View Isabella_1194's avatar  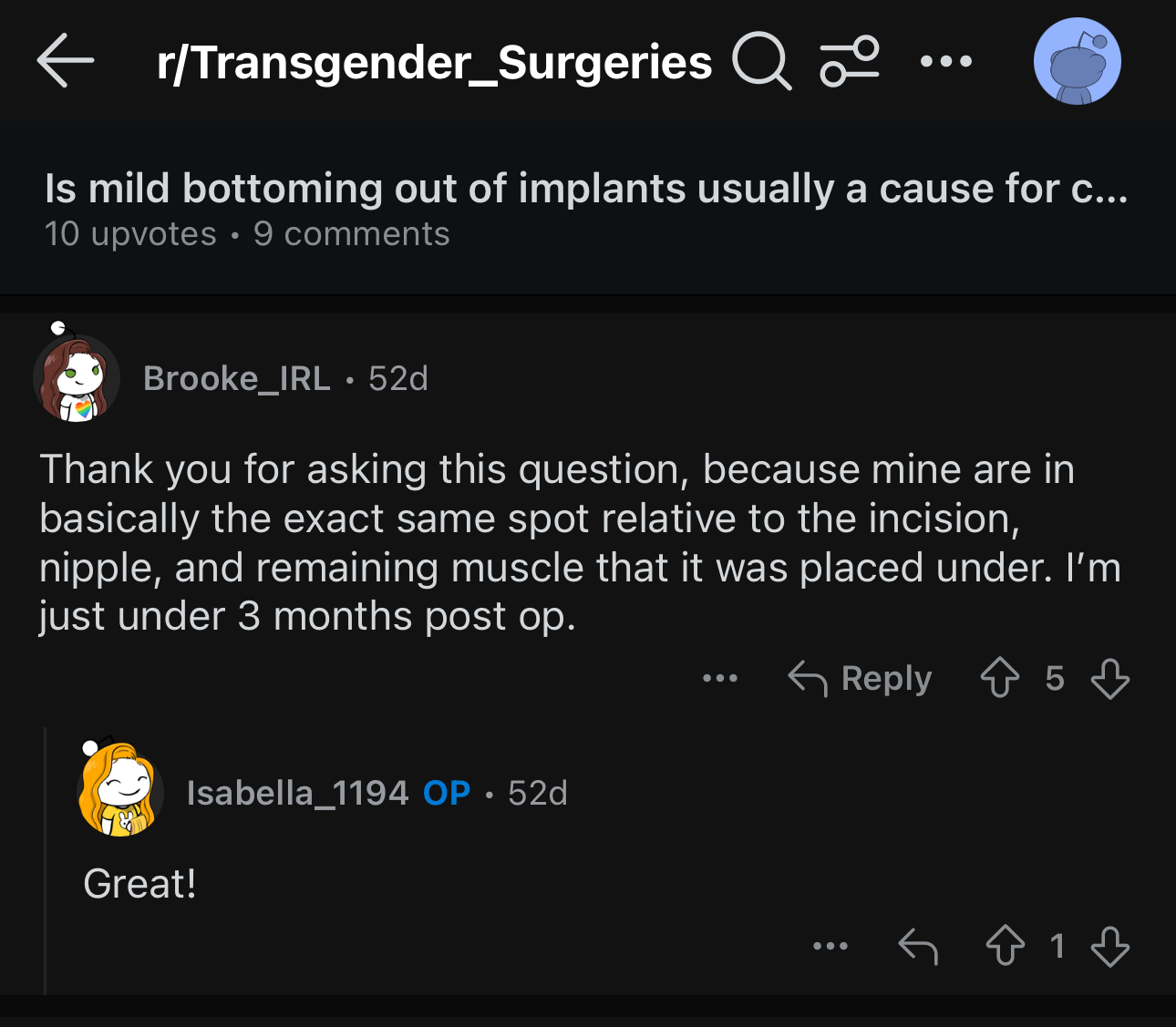tap(120, 790)
